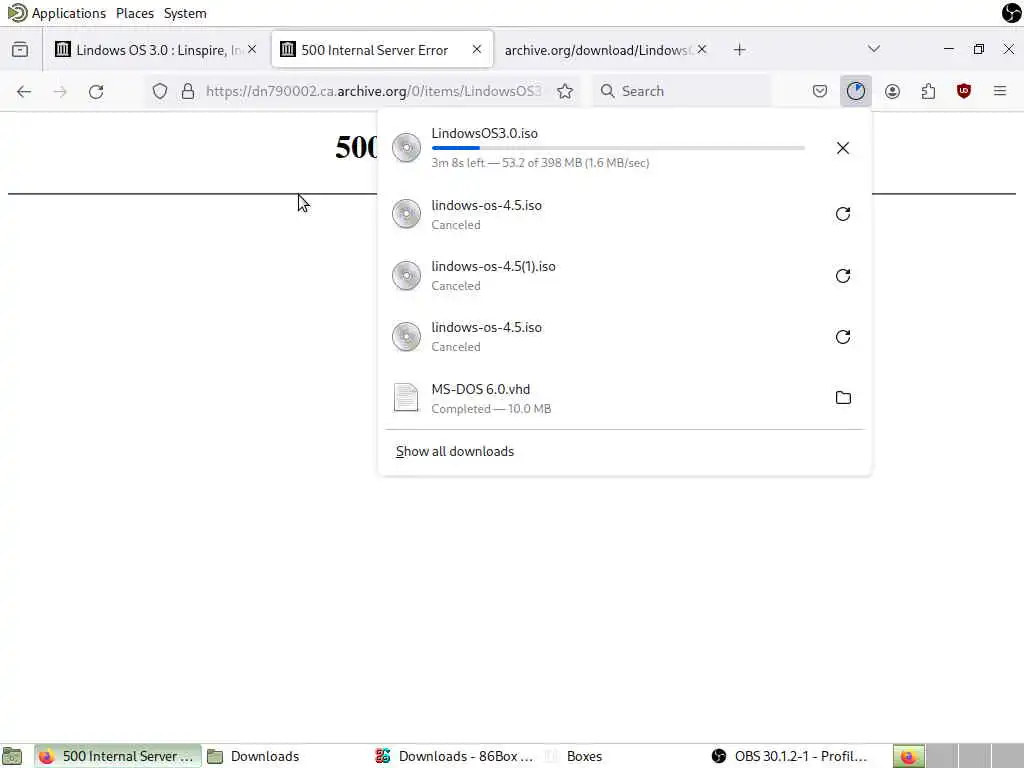Select the 500 Internal Server Error tab
The image size is (1024, 768).
coord(382,50)
